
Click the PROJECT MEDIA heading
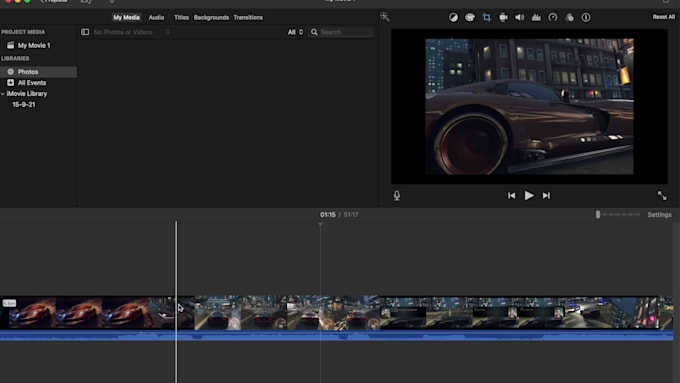[23, 32]
